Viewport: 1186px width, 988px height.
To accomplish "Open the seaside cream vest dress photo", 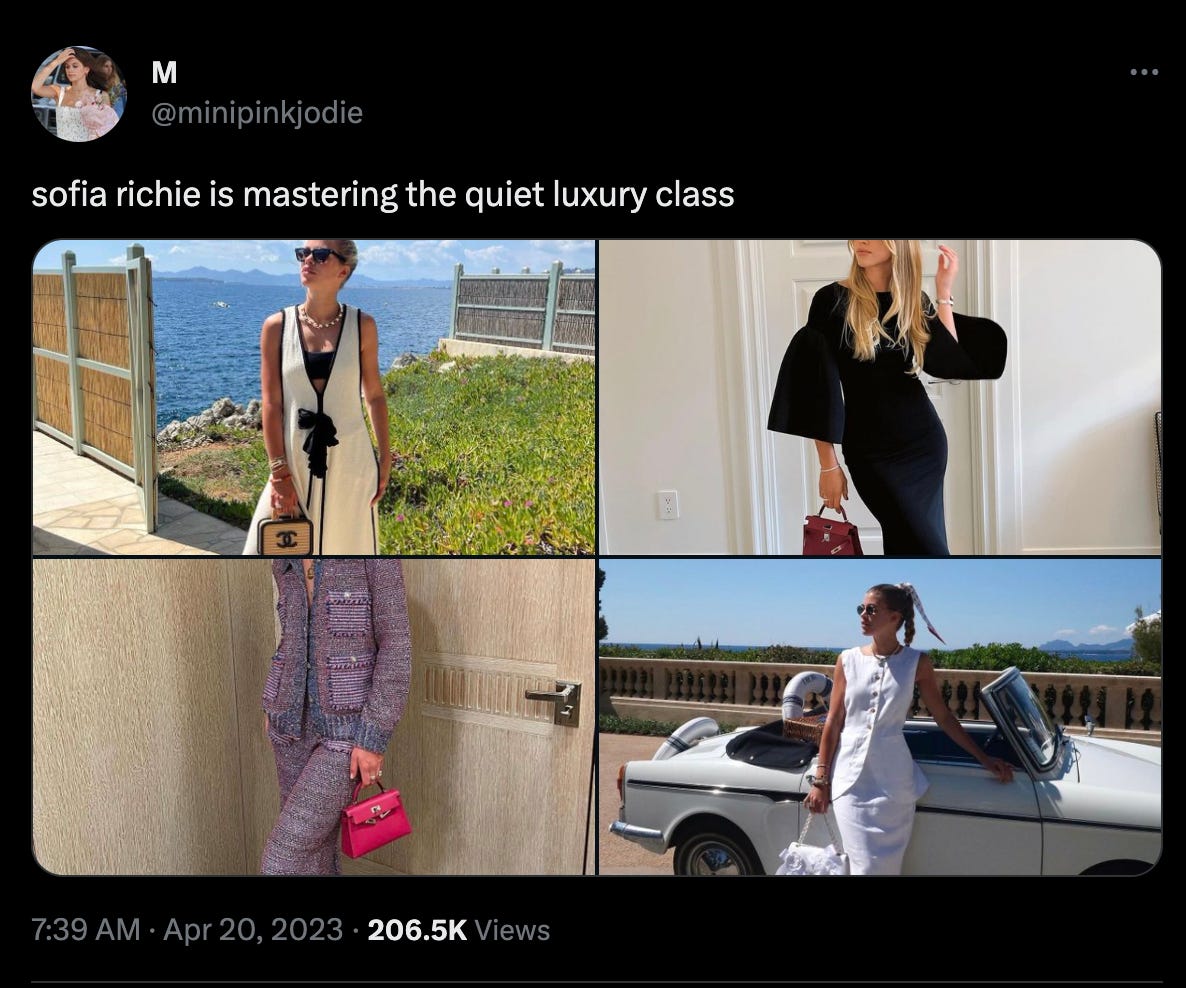I will point(314,397).
